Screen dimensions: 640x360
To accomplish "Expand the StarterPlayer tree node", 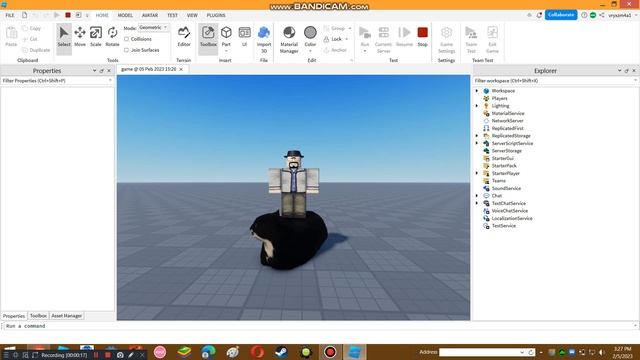I will coord(477,173).
